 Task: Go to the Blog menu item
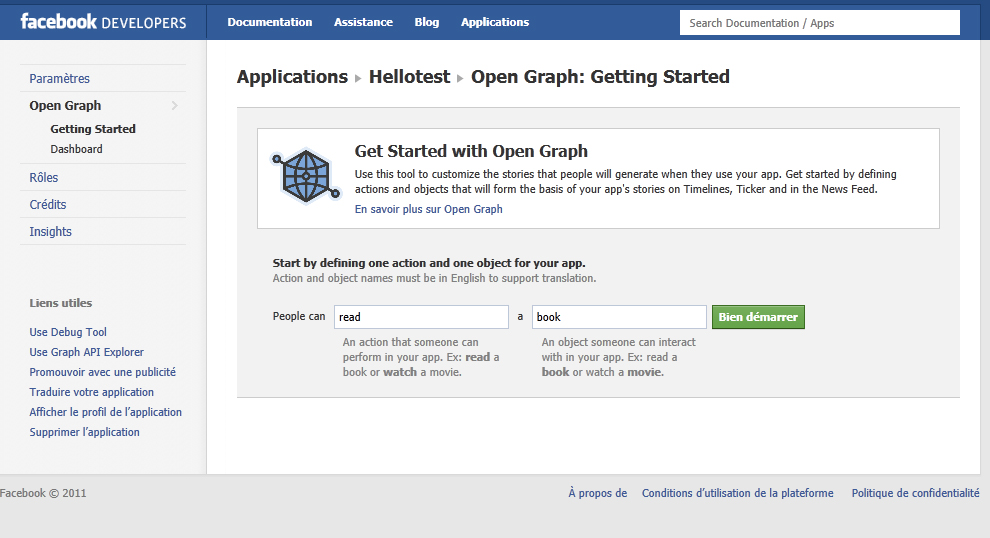point(427,22)
